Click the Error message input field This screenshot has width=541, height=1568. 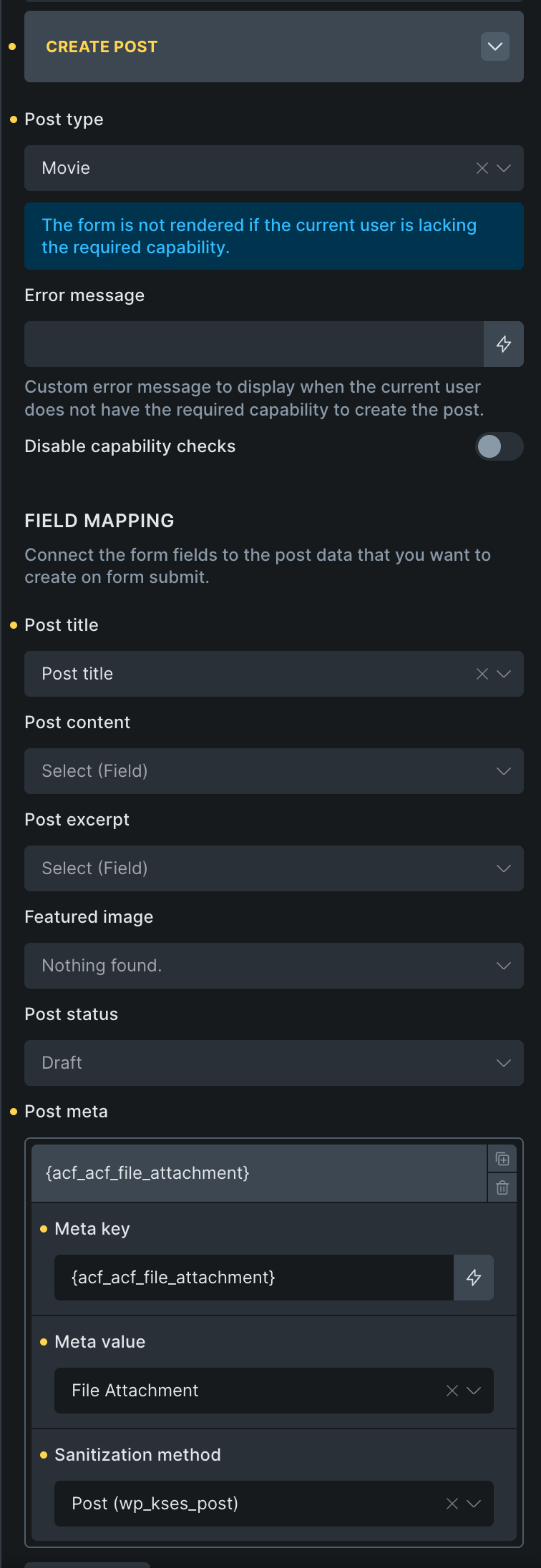pyautogui.click(x=254, y=344)
